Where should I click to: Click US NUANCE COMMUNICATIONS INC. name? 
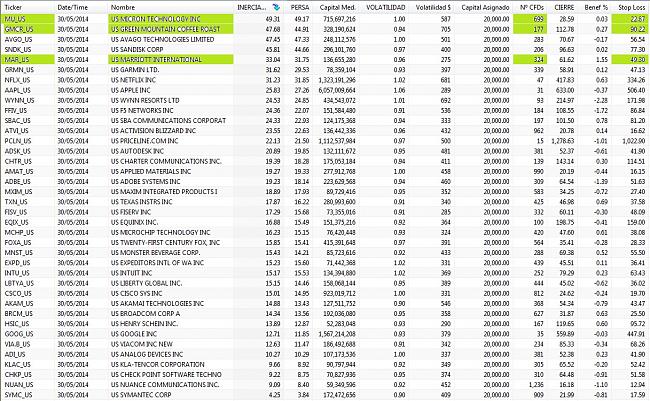165,385
